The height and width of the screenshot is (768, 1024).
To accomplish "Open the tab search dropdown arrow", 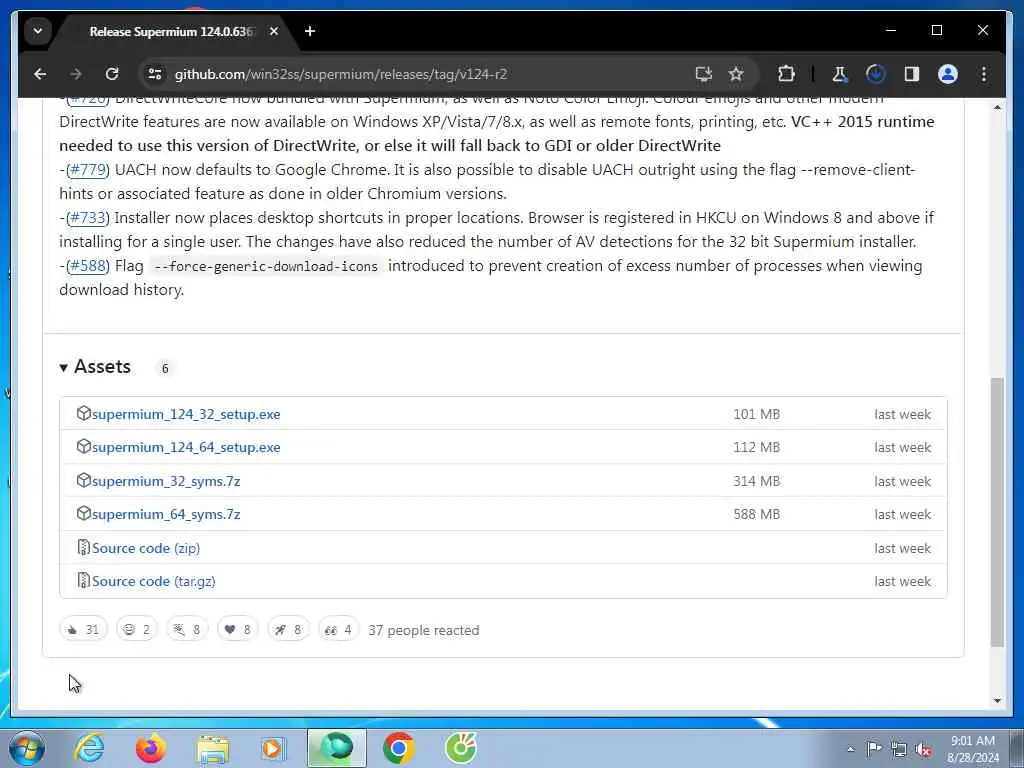I will pyautogui.click(x=38, y=31).
